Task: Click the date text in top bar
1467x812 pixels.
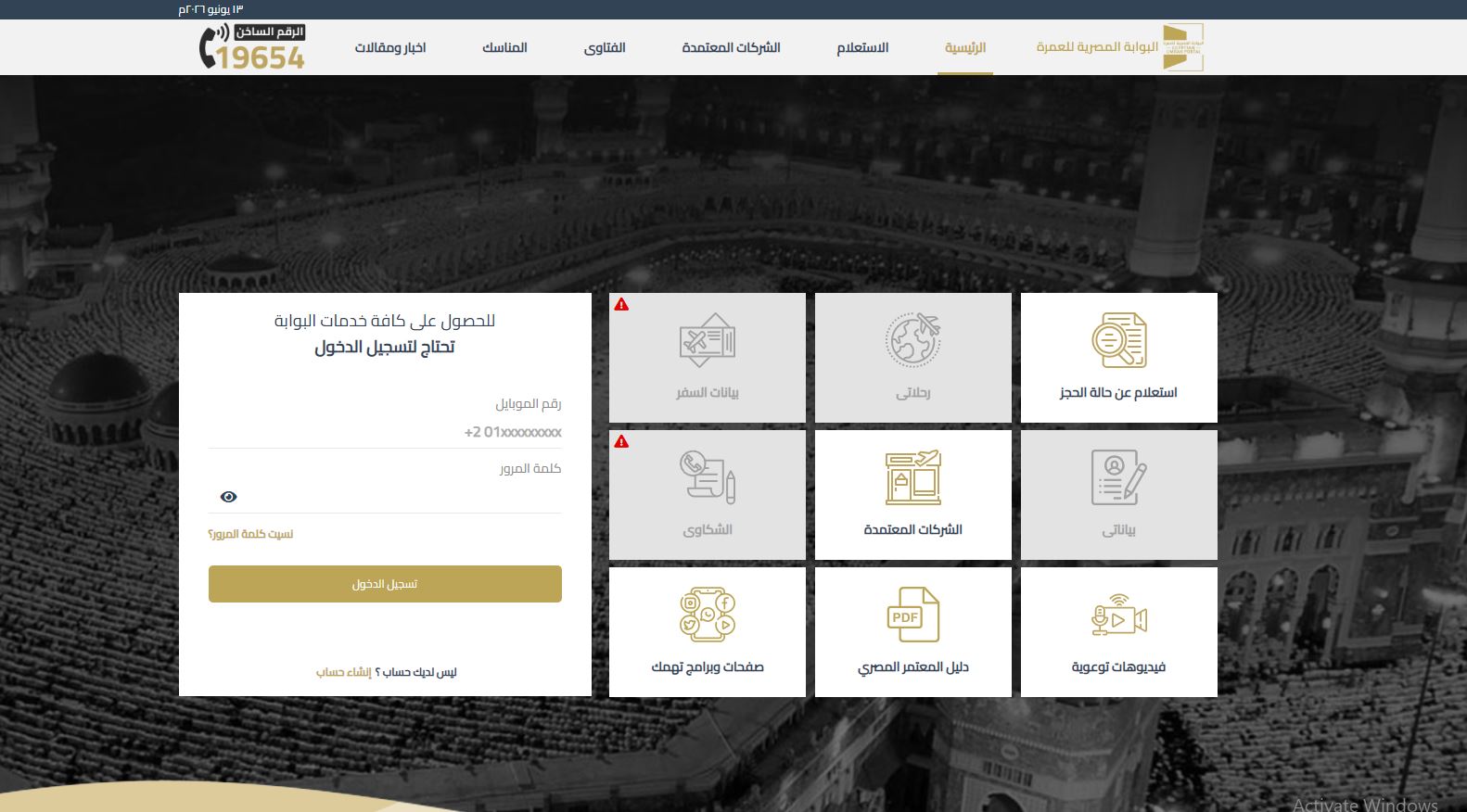Action: click(x=211, y=9)
